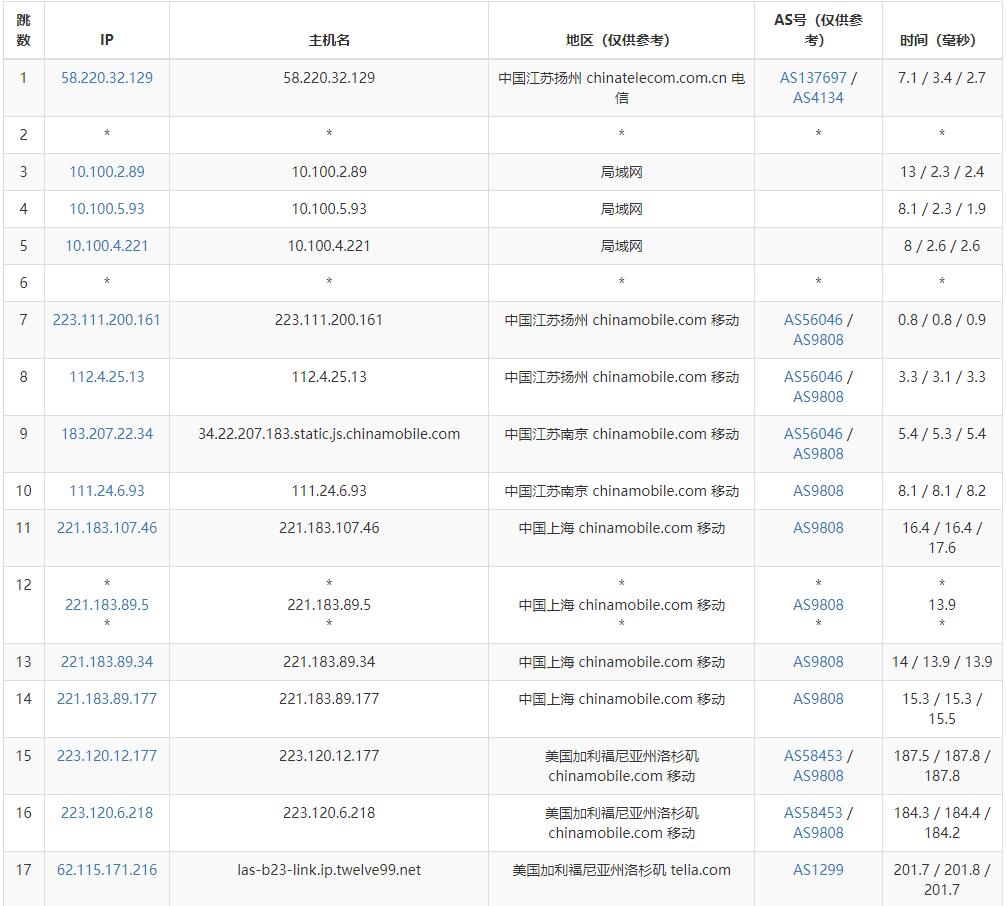Screen dimensions: 1007x906
Task: Select region text 美国加利福尼亚州洛杉矶 telia.com
Action: coord(621,869)
